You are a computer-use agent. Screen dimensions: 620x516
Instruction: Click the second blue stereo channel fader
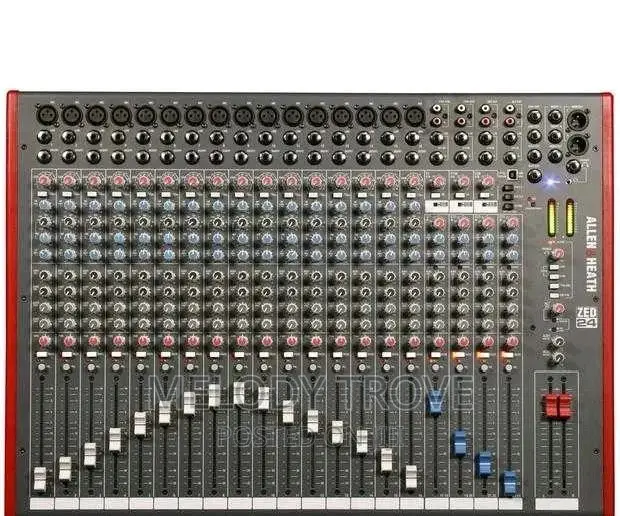coord(459,443)
